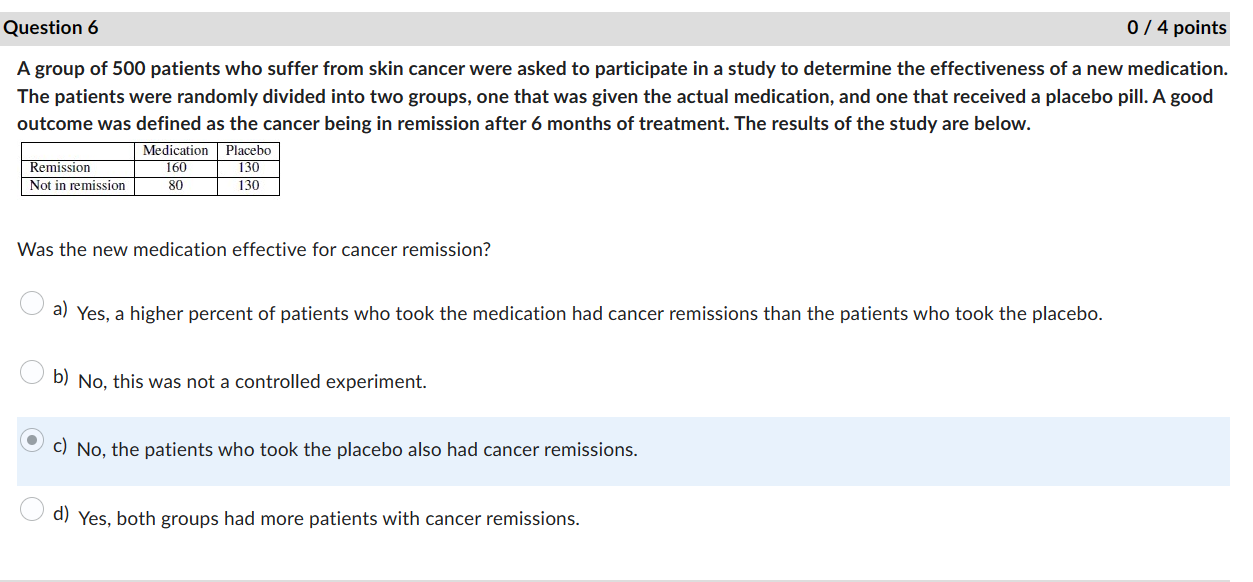Click the 160 value in the table
Viewport: 1253px width, 582px height.
175,168
